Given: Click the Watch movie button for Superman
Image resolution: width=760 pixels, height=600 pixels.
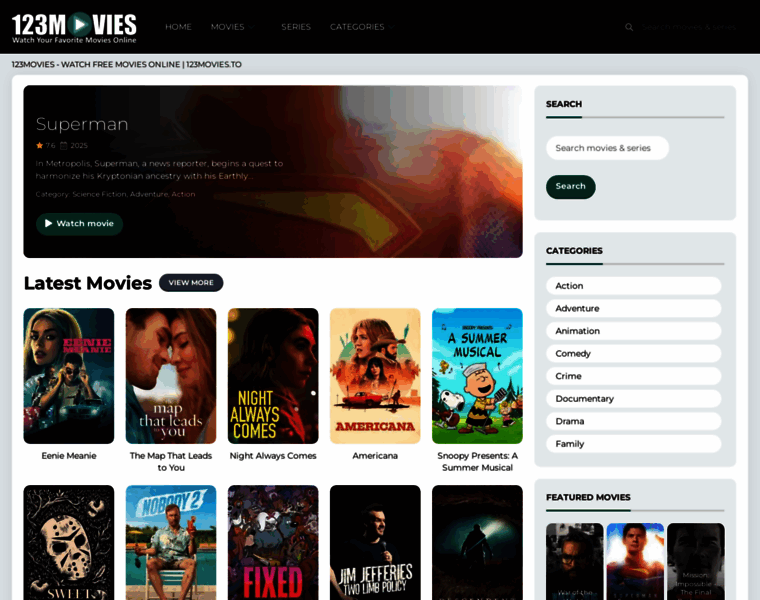Looking at the screenshot, I should click(79, 224).
